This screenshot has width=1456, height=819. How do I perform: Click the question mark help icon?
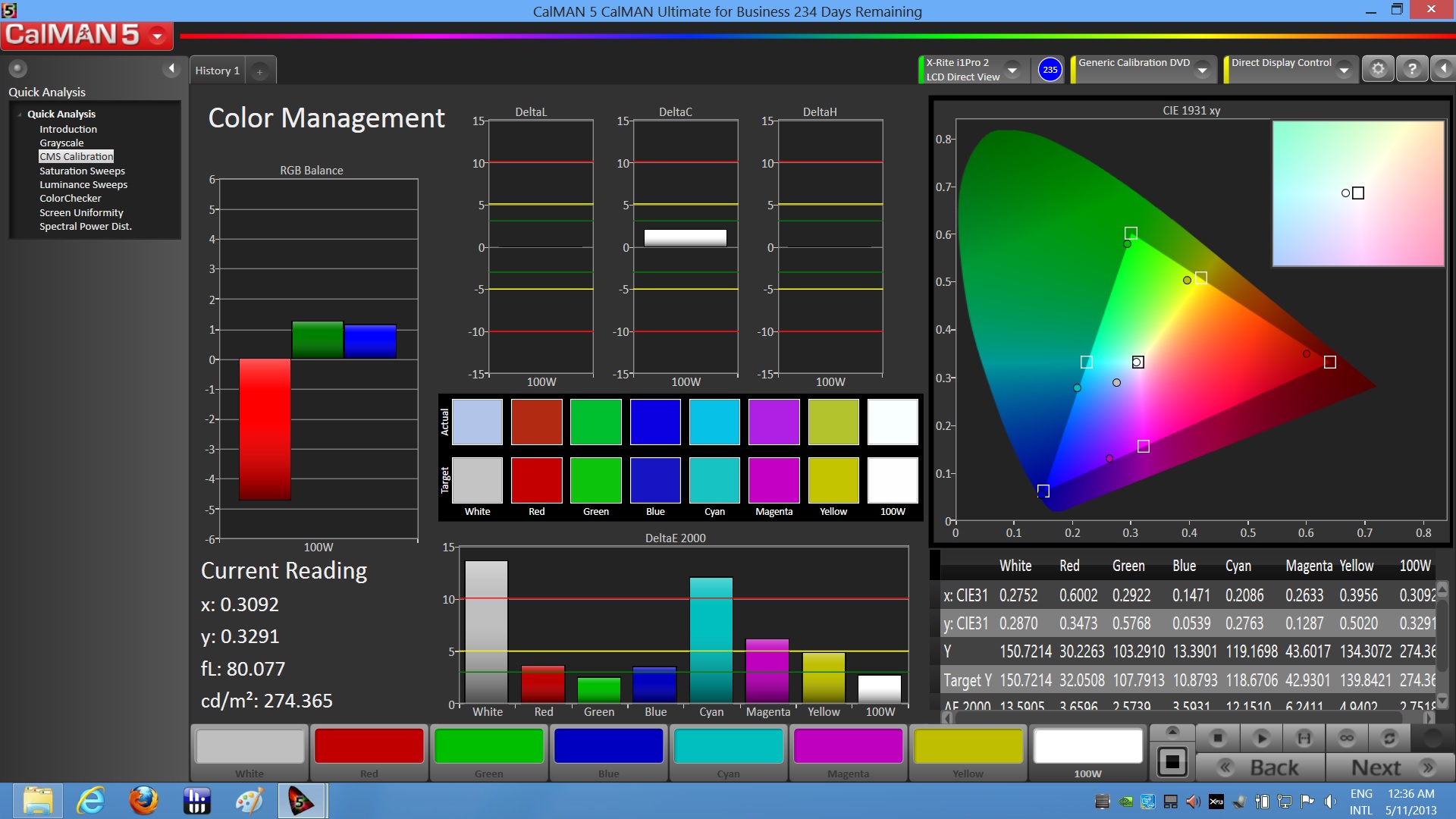[x=1411, y=69]
